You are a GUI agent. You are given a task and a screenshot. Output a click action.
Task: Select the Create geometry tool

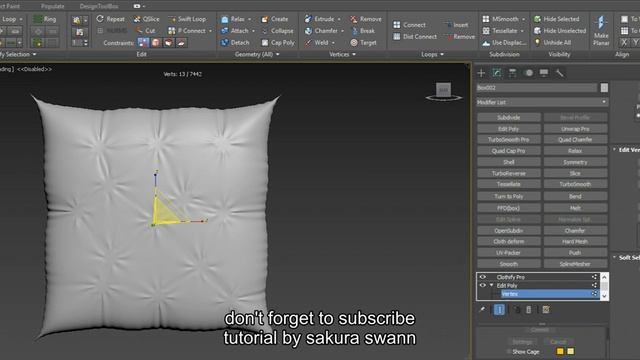coord(275,19)
